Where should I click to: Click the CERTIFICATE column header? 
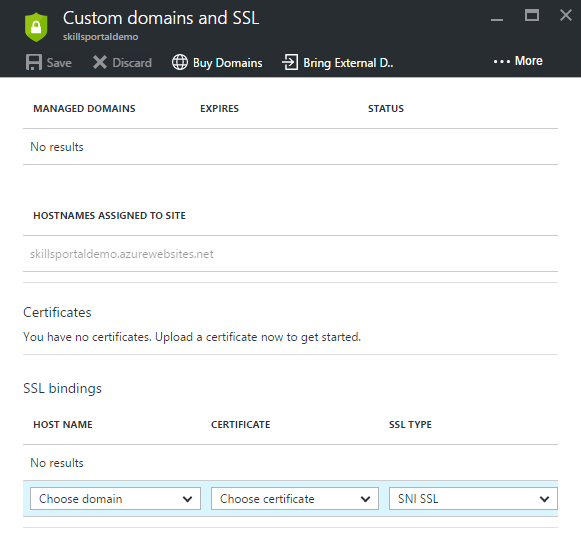240,425
